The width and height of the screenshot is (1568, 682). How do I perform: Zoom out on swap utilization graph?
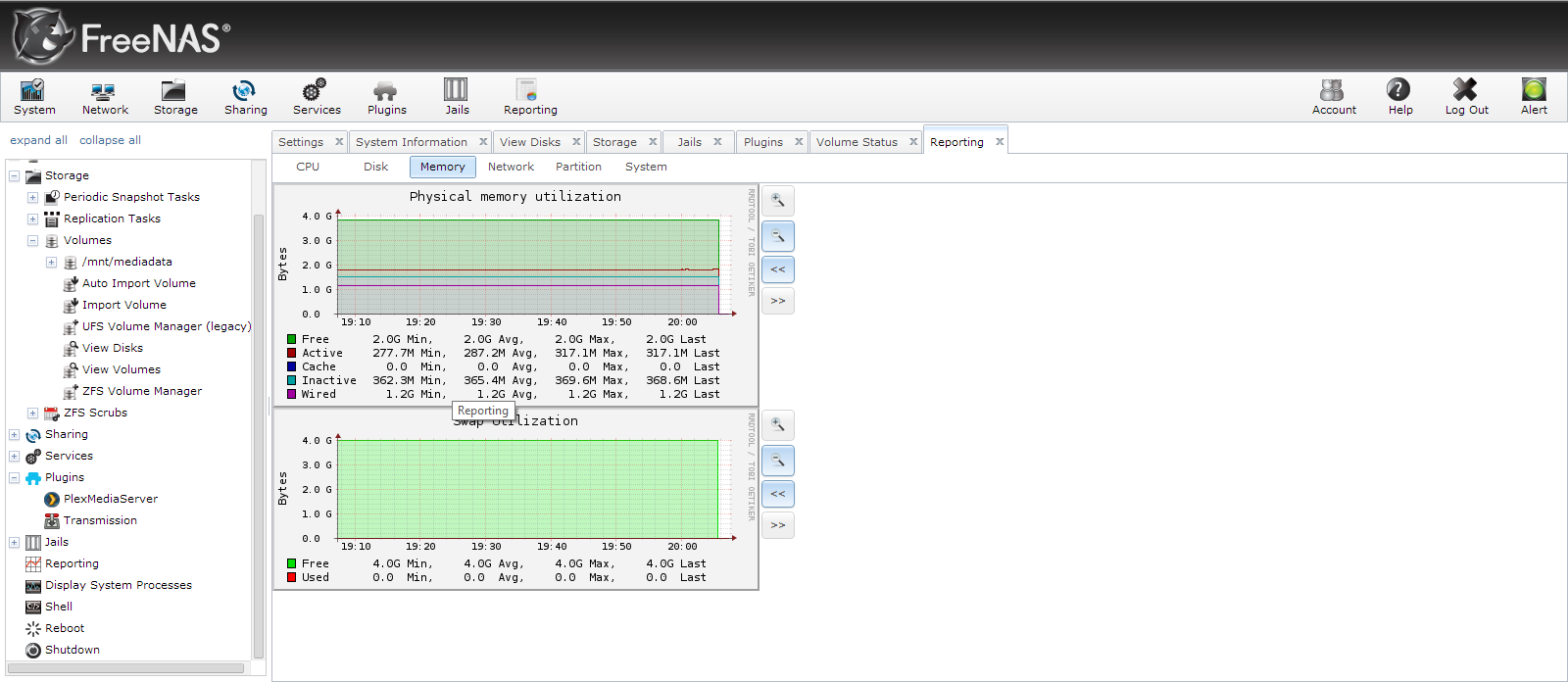pyautogui.click(x=778, y=461)
